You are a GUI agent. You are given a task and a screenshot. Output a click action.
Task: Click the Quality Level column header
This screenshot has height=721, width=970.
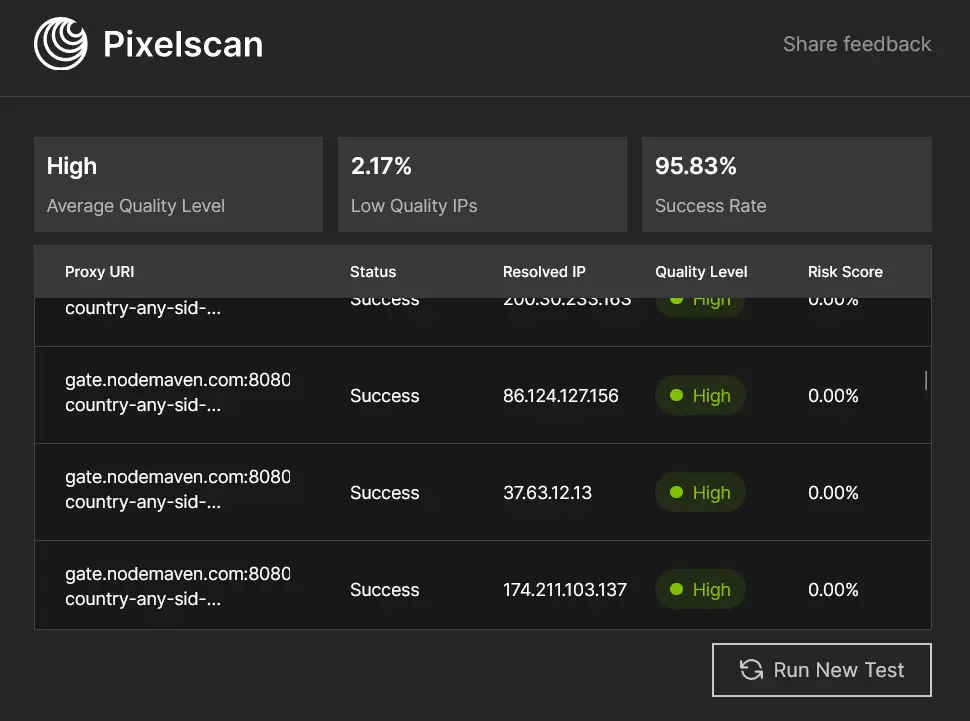(701, 272)
